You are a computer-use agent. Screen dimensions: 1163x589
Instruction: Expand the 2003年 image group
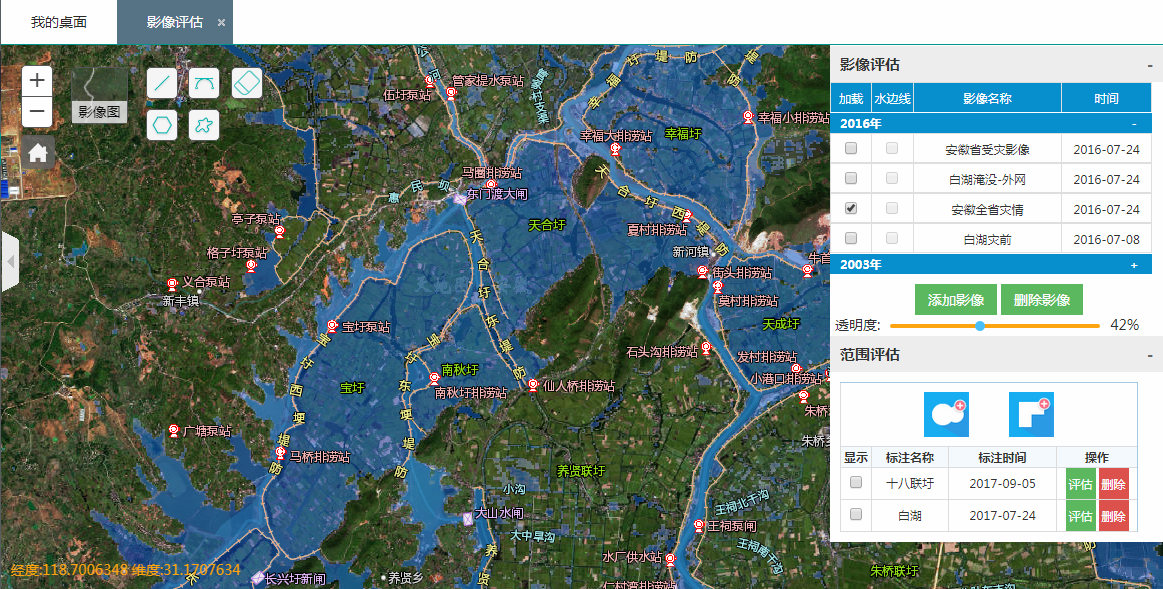click(x=1134, y=265)
